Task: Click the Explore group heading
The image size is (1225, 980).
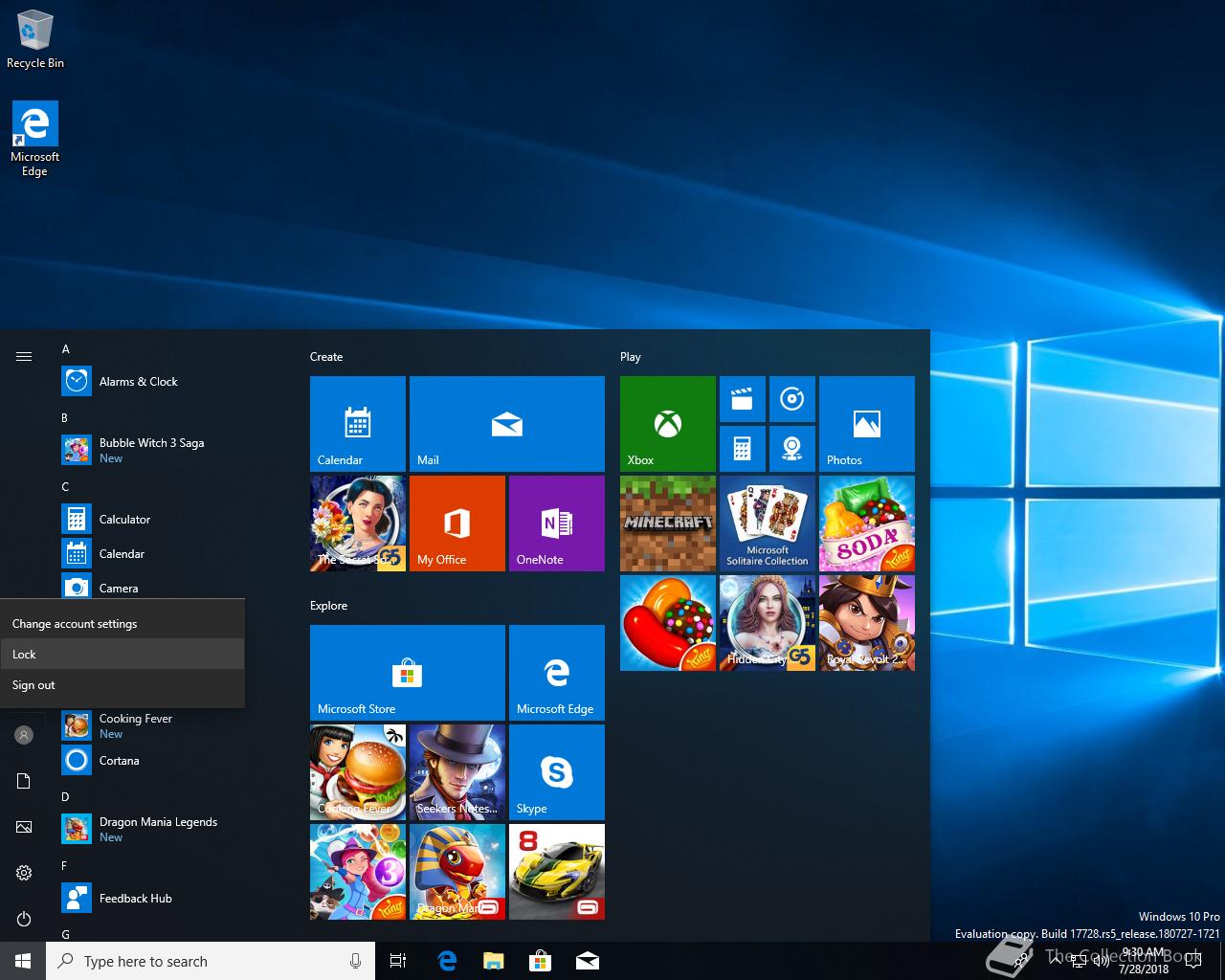Action: (328, 606)
